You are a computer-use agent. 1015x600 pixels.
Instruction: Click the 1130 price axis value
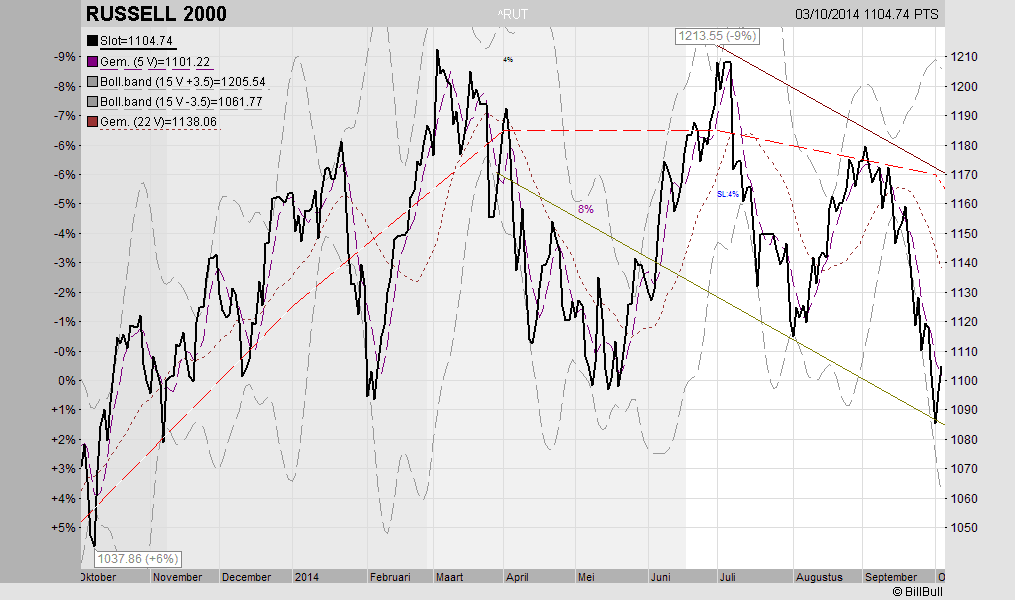click(964, 293)
